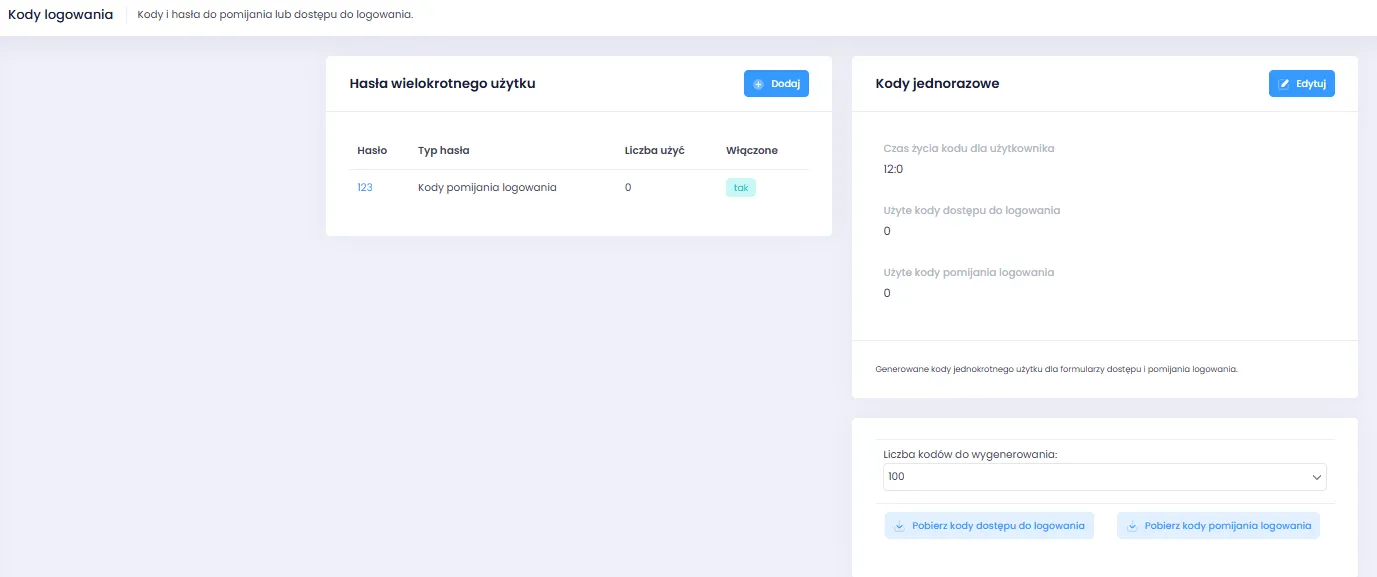Download login access codes via Pobierz button

(989, 526)
